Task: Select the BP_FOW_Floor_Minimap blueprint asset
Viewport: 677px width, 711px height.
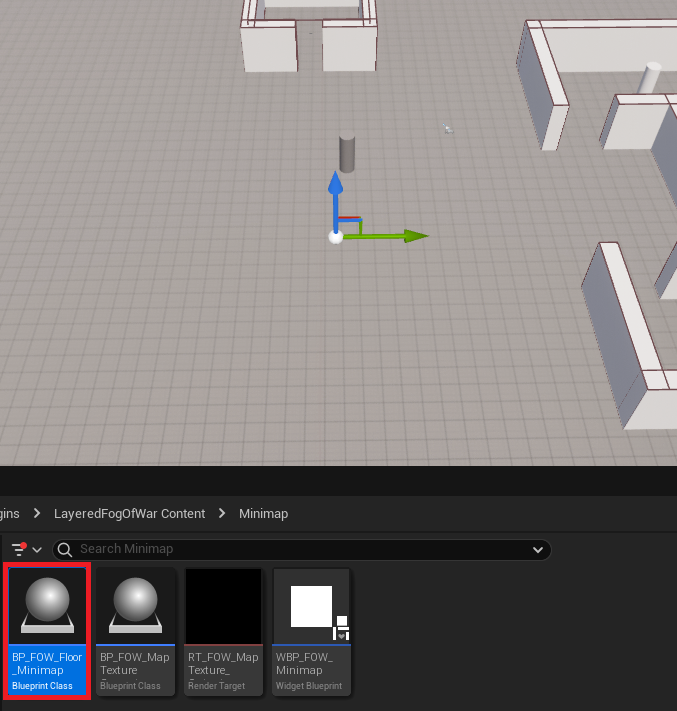Action: coord(47,631)
